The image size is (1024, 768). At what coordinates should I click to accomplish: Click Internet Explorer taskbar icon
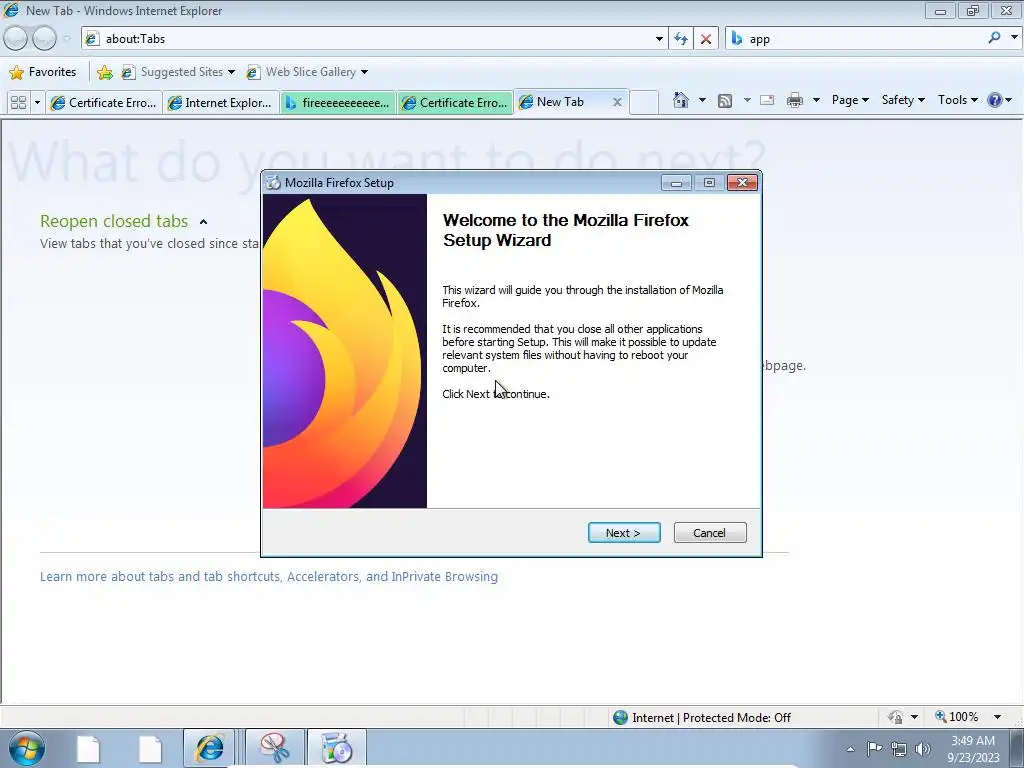coord(209,748)
